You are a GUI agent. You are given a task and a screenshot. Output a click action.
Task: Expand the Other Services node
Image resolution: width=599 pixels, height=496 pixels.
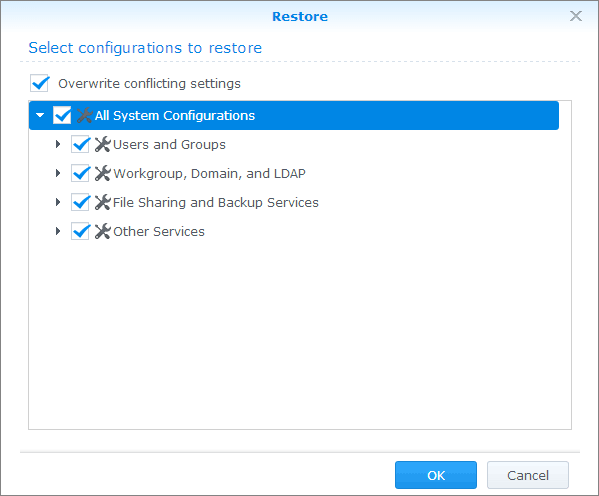pos(58,231)
